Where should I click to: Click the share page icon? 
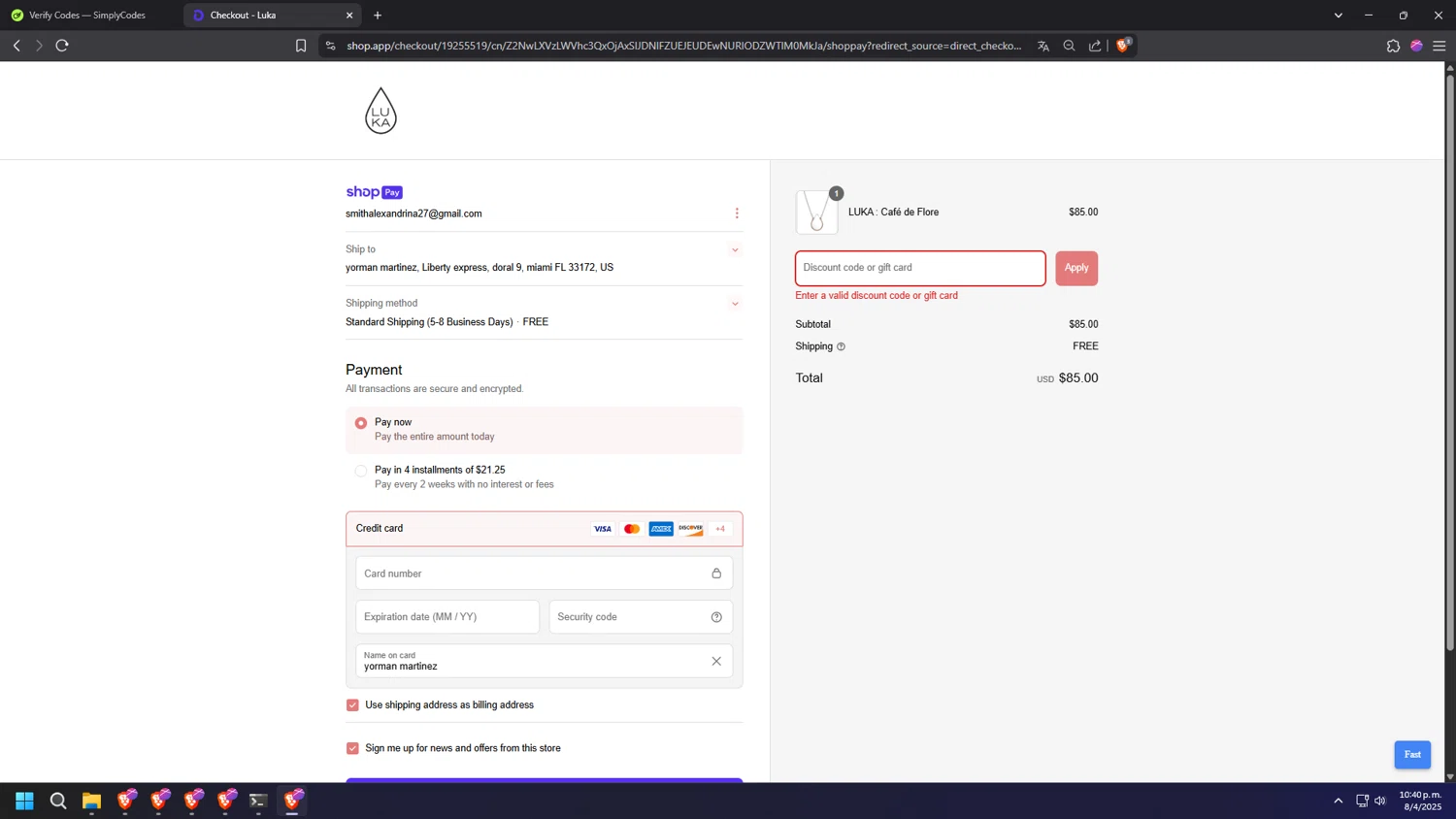tap(1095, 46)
